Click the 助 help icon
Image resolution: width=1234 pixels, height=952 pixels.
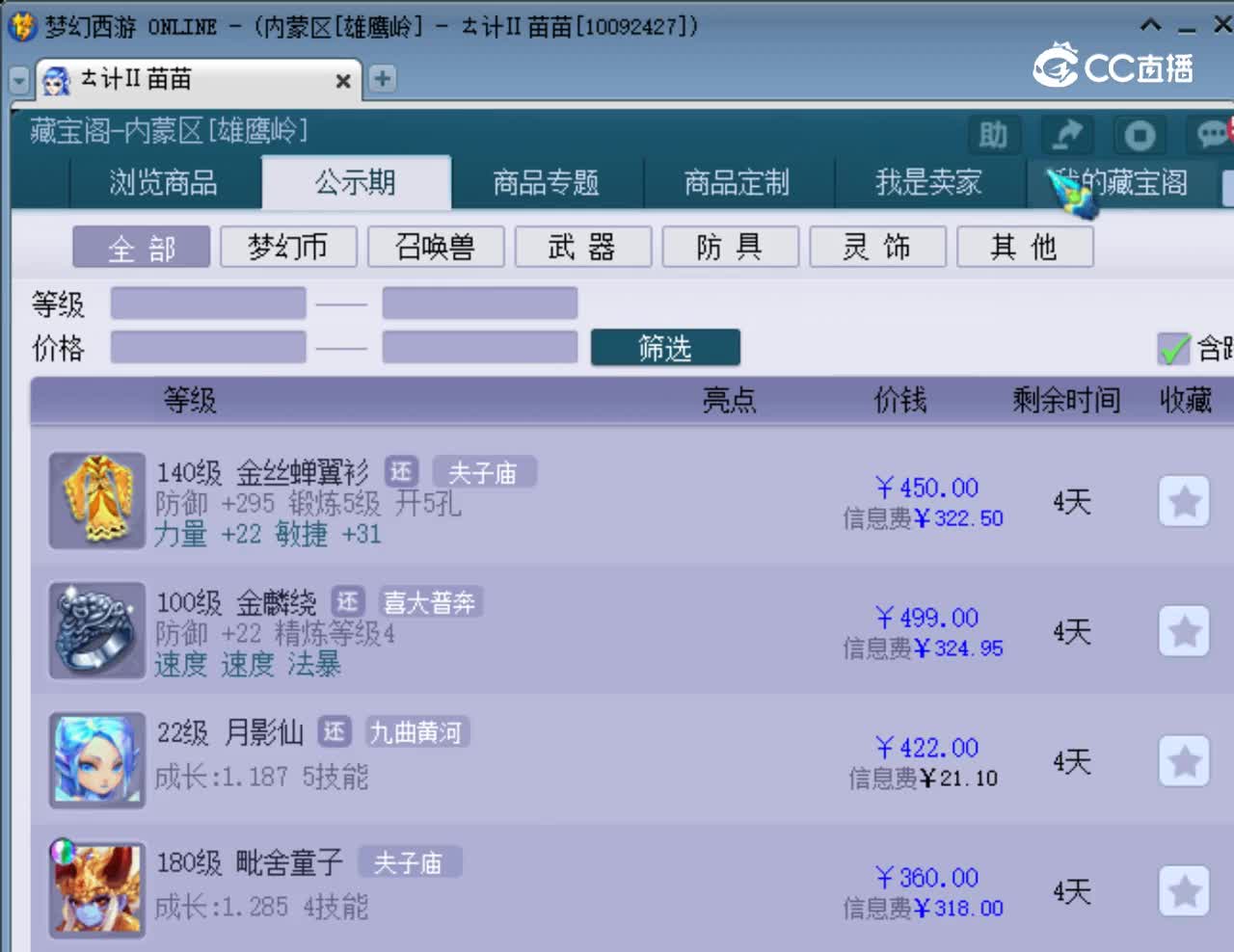coord(993,135)
